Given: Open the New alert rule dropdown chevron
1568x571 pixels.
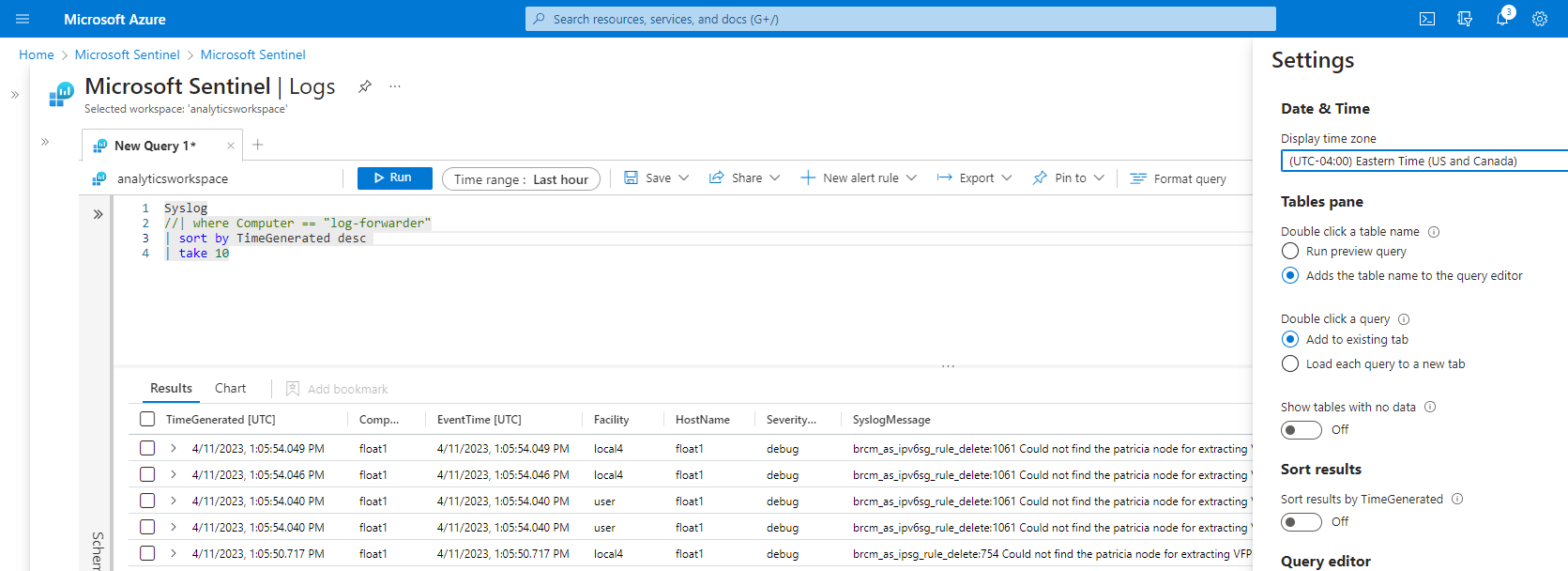Looking at the screenshot, I should pos(911,177).
